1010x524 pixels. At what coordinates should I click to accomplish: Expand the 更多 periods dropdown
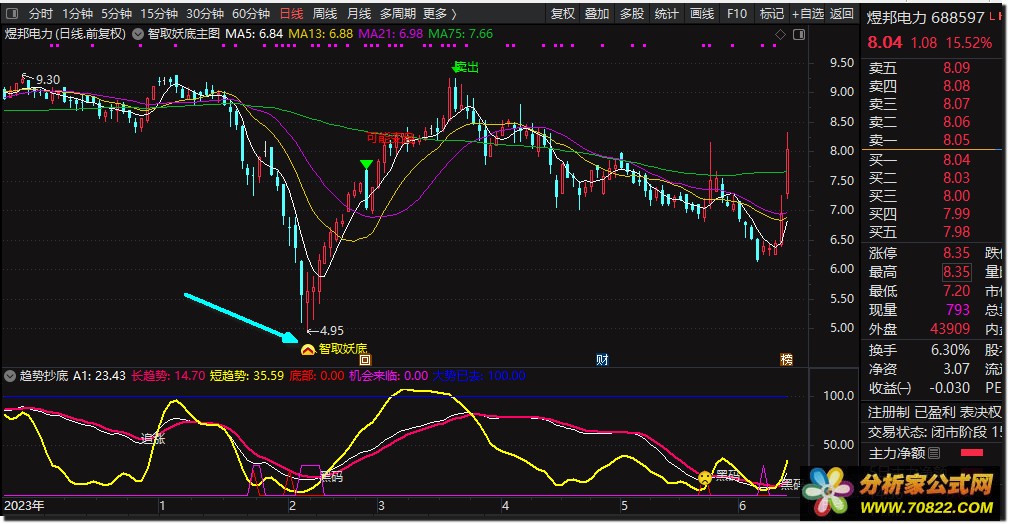pyautogui.click(x=439, y=14)
